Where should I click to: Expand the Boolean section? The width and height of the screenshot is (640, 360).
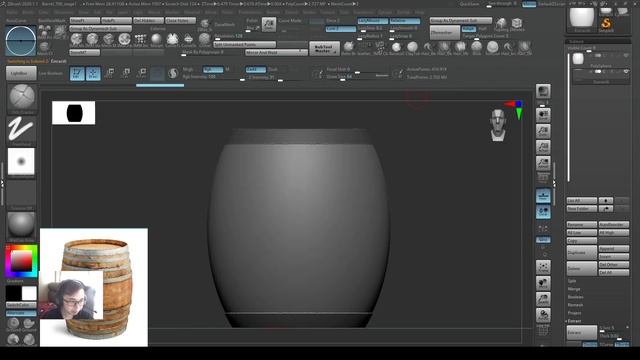click(576, 297)
